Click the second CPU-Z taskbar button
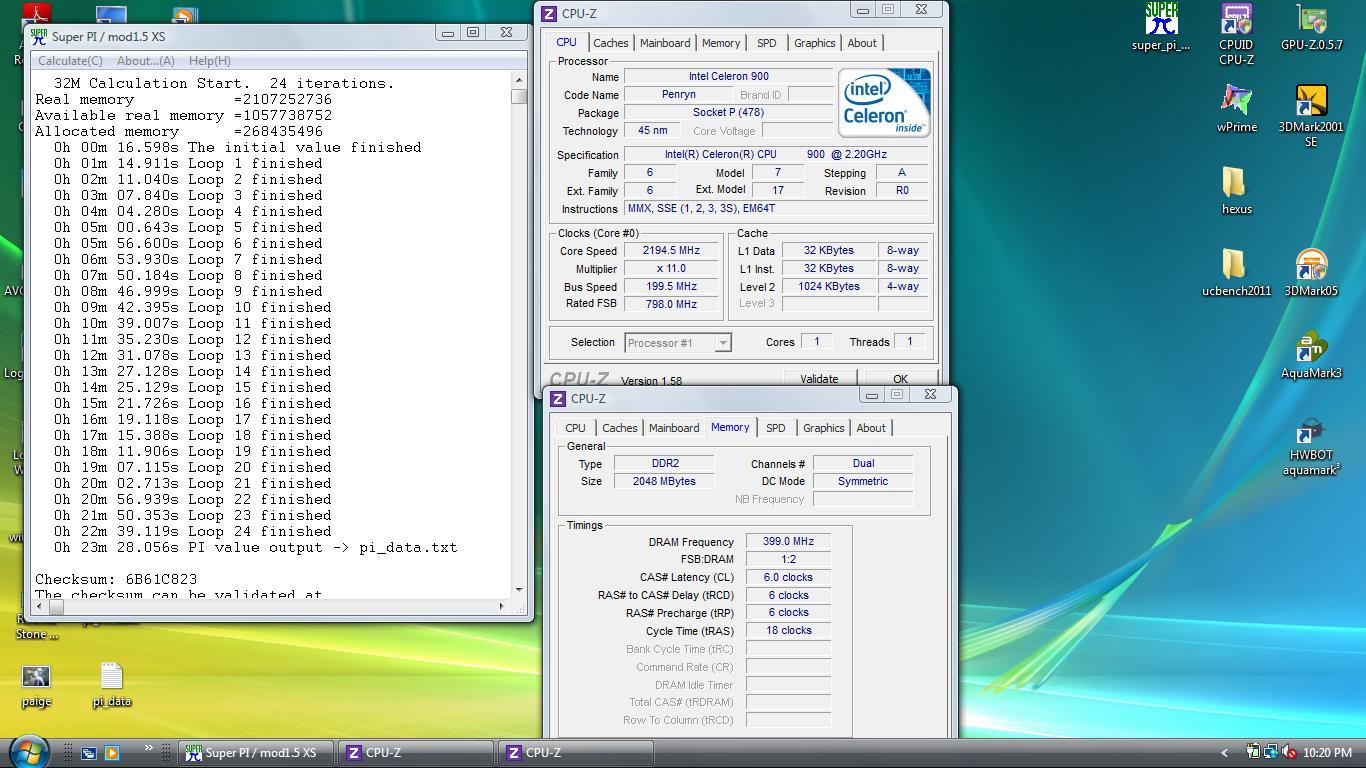 [x=576, y=753]
